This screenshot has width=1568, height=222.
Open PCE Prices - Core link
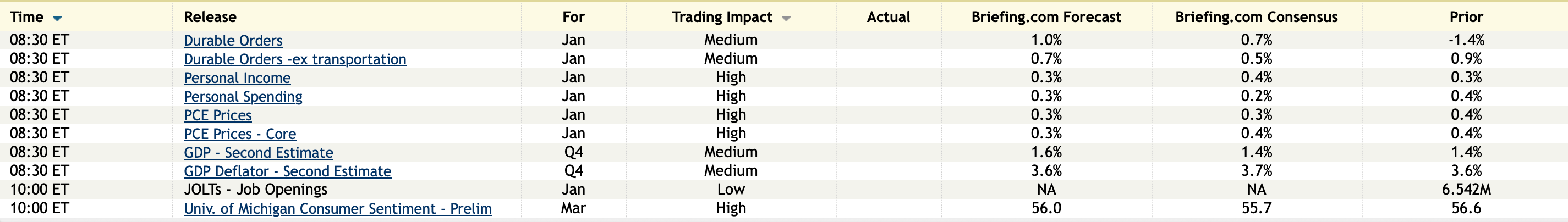point(240,135)
